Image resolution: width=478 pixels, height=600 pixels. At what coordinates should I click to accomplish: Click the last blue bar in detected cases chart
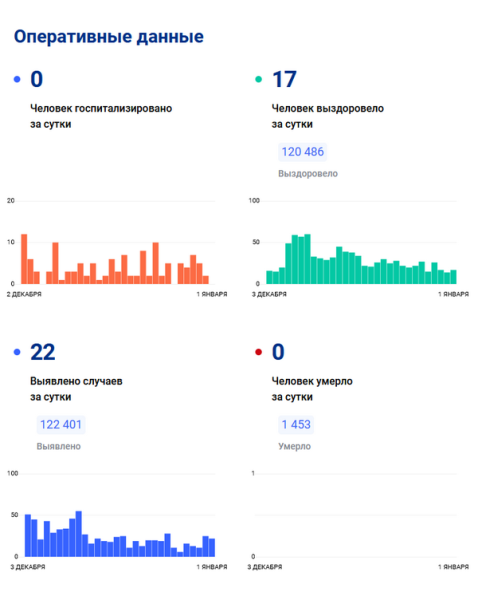(x=212, y=548)
